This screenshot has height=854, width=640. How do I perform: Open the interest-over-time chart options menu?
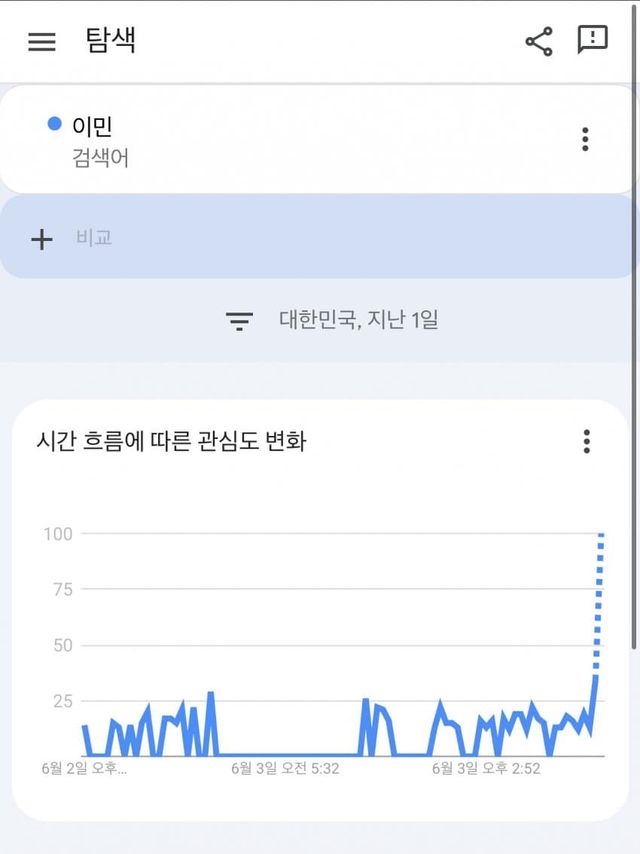[x=587, y=441]
